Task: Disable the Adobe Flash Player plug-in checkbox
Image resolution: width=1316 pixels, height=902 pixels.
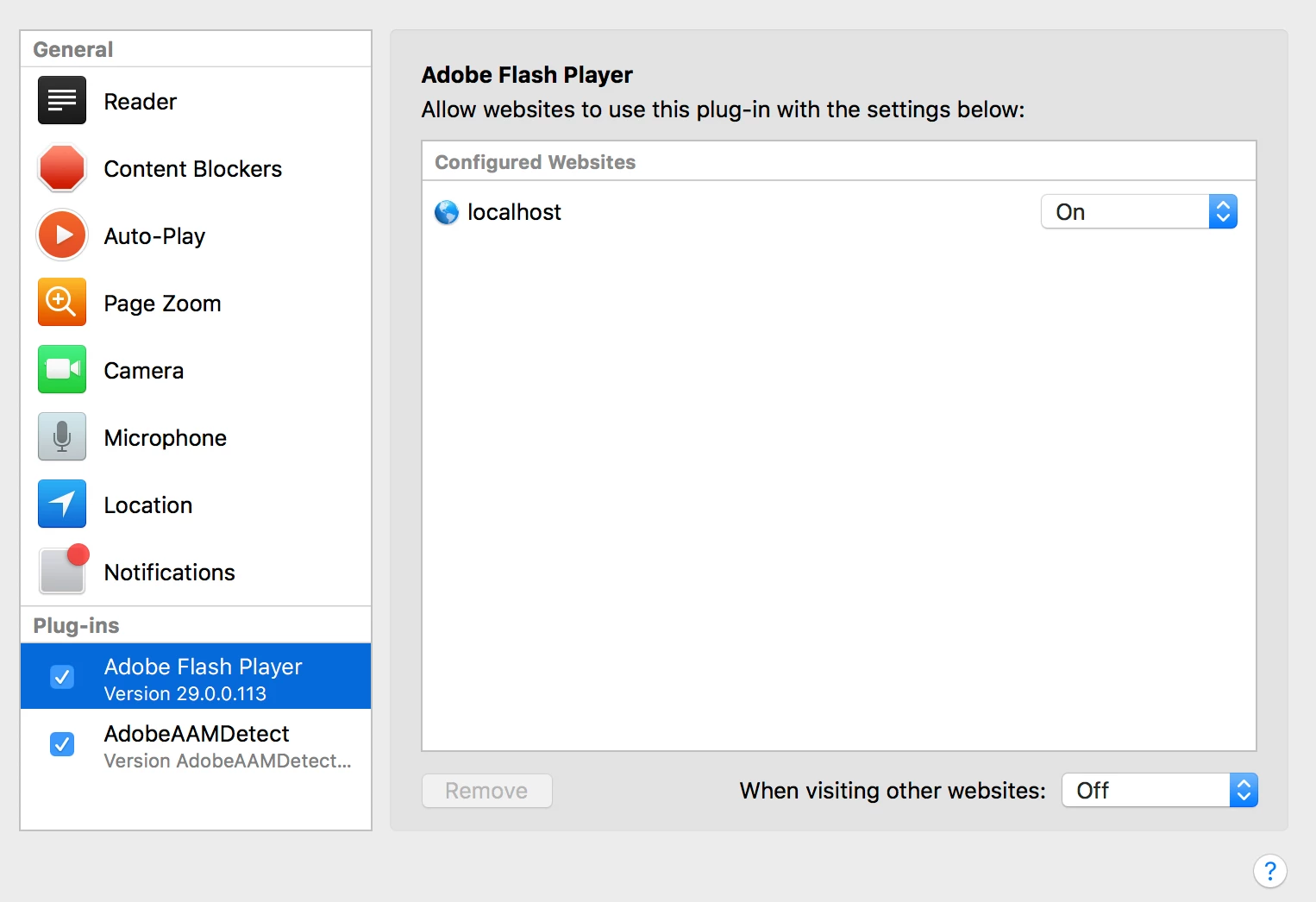Action: pos(62,677)
